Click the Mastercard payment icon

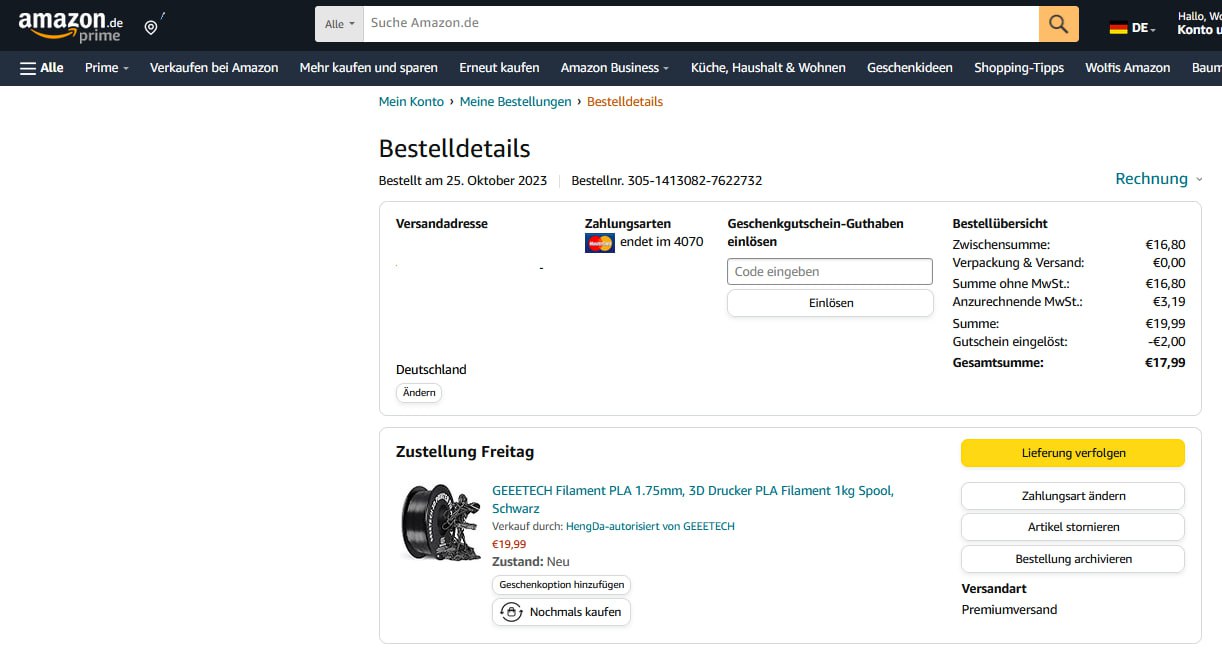click(x=599, y=242)
